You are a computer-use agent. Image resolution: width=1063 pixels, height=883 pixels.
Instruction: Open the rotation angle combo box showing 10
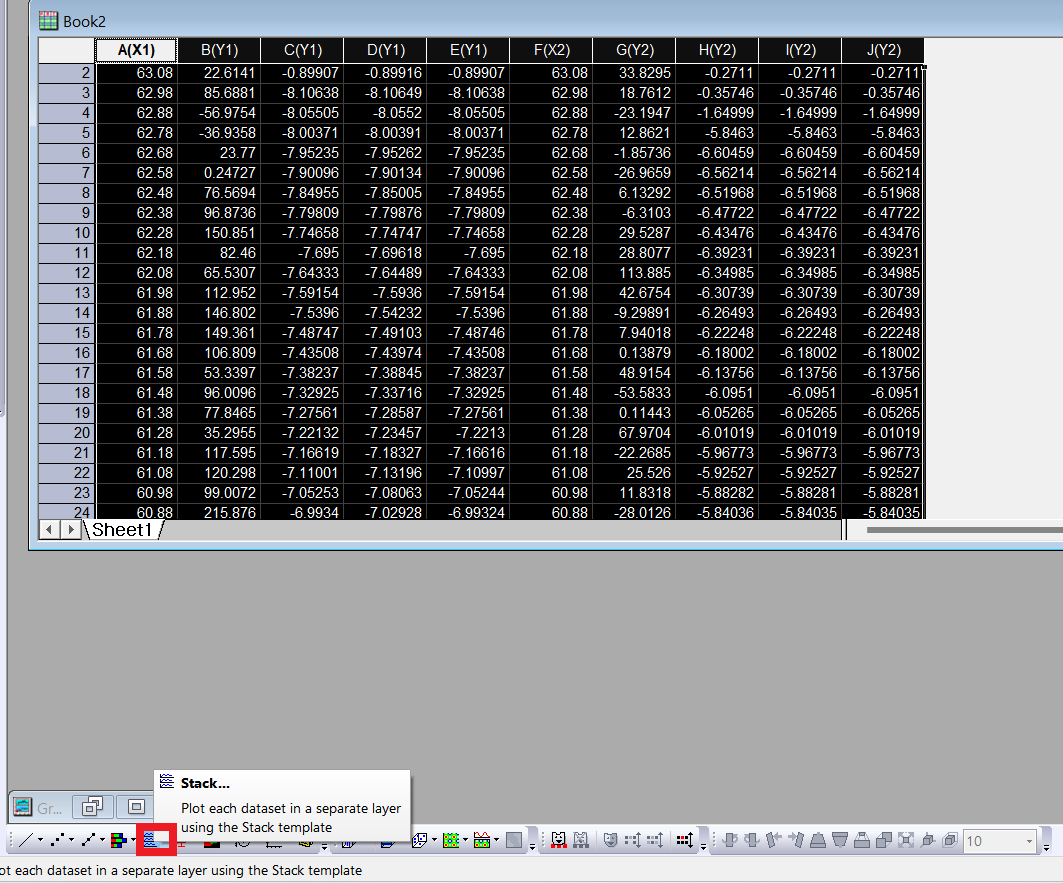click(x=1000, y=841)
